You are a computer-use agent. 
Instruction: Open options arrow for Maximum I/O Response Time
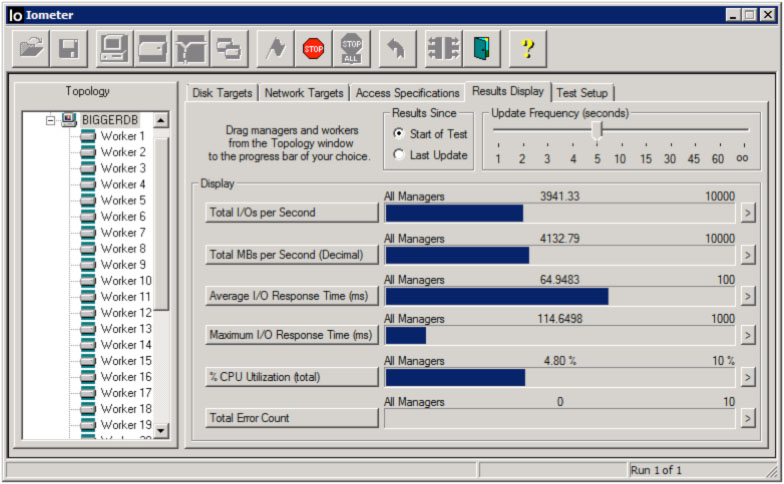point(748,335)
